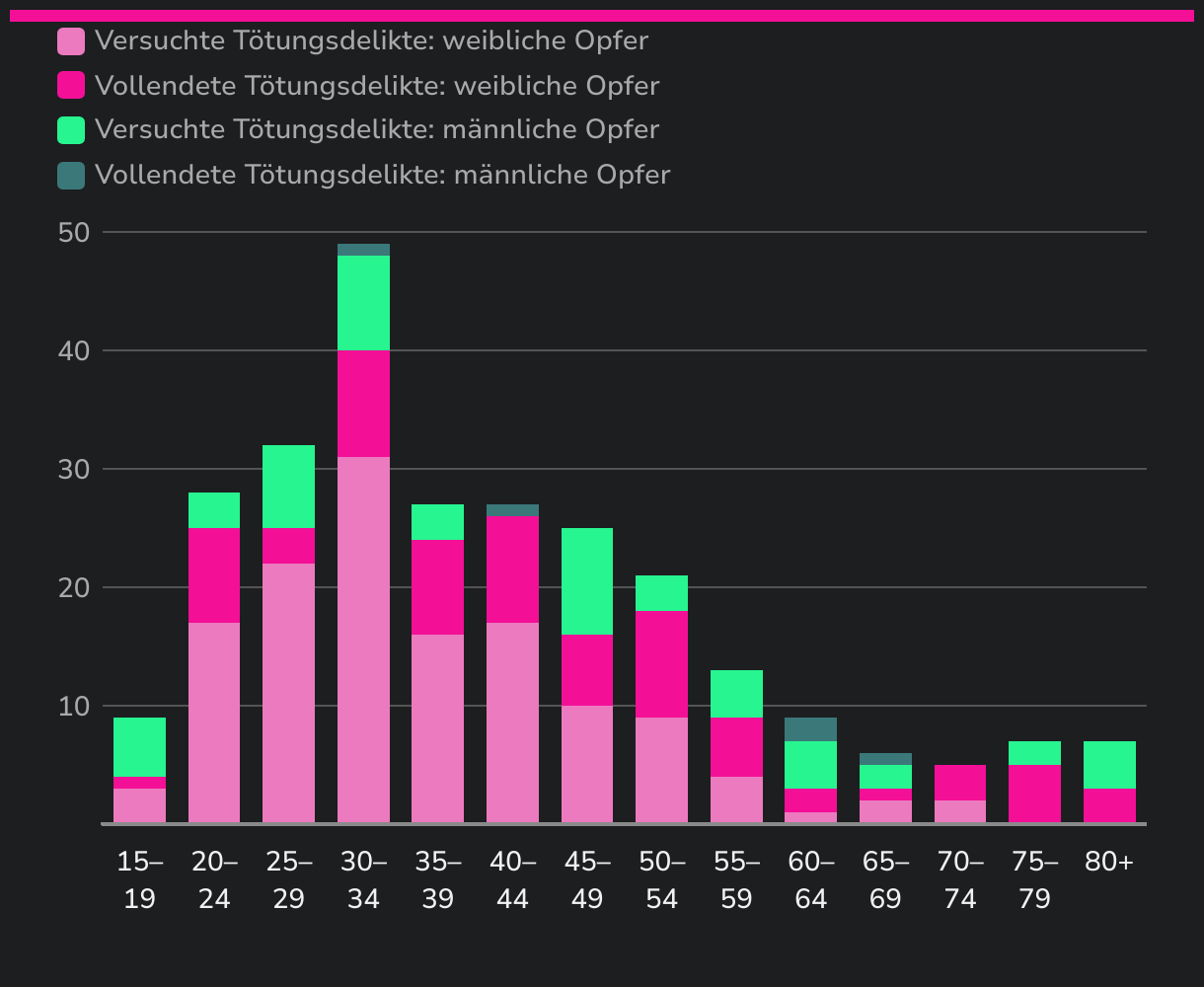Click the green segment of the 45–49 bar
The height and width of the screenshot is (987, 1204).
tap(587, 581)
